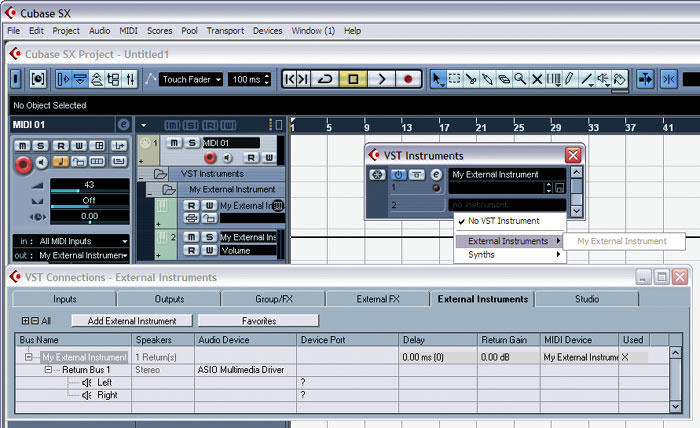The image size is (700, 428).
Task: Toggle Snap in the toolbar
Action: point(669,79)
